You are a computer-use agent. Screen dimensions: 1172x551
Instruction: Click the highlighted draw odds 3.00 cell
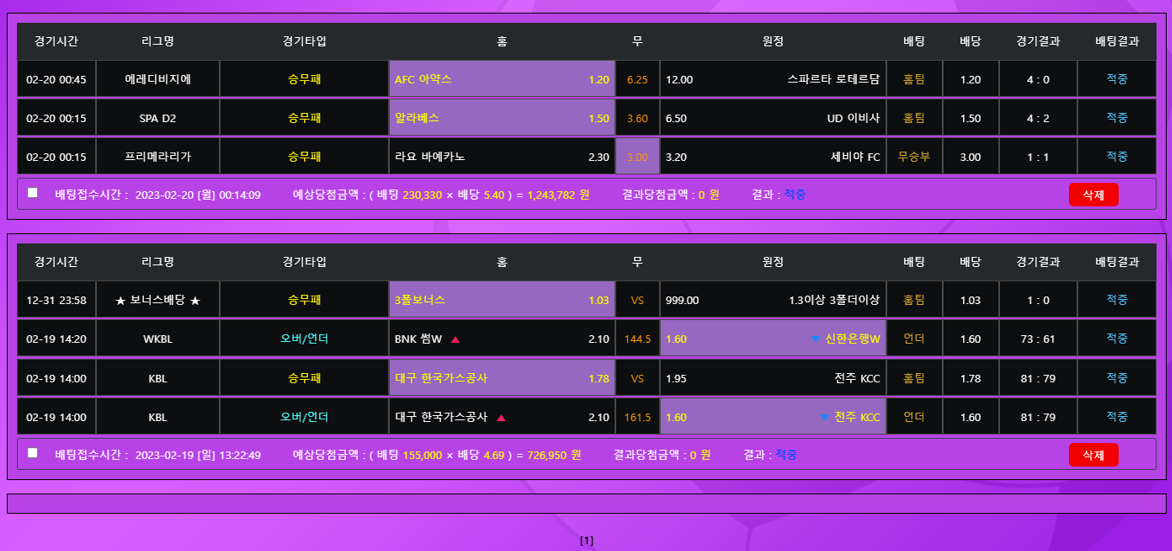[637, 157]
